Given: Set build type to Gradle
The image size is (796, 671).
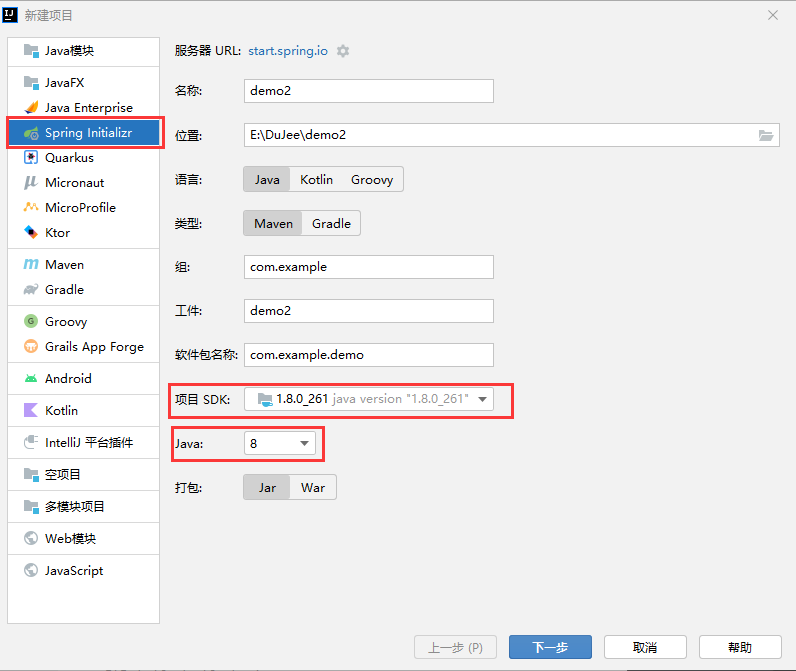Looking at the screenshot, I should (331, 224).
